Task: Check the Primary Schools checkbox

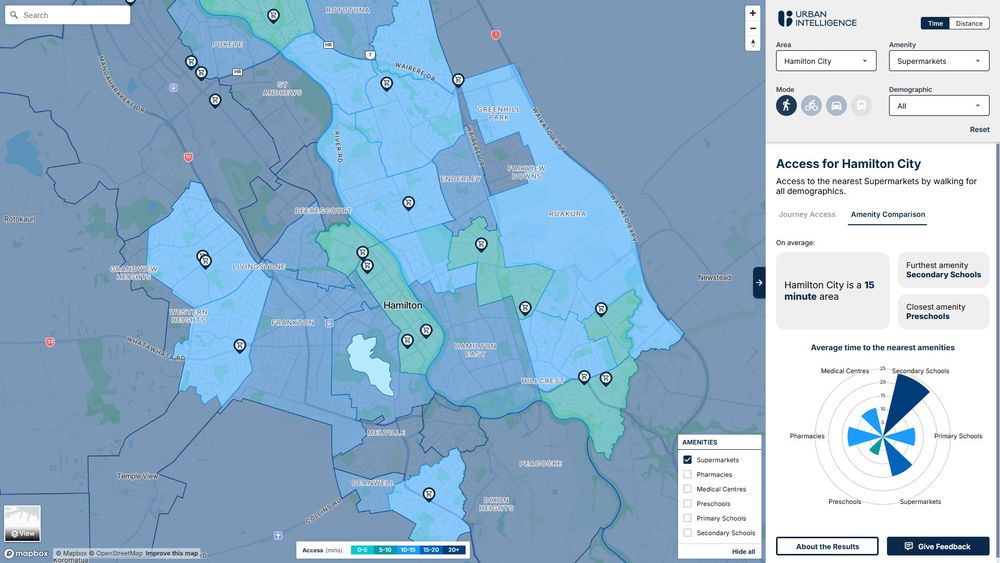Action: coord(688,518)
